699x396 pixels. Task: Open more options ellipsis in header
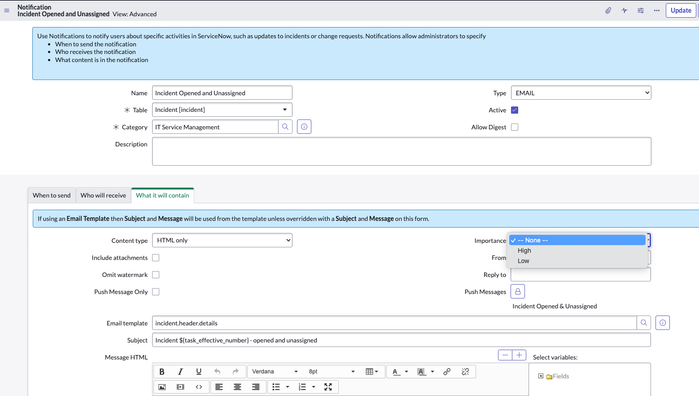(657, 10)
